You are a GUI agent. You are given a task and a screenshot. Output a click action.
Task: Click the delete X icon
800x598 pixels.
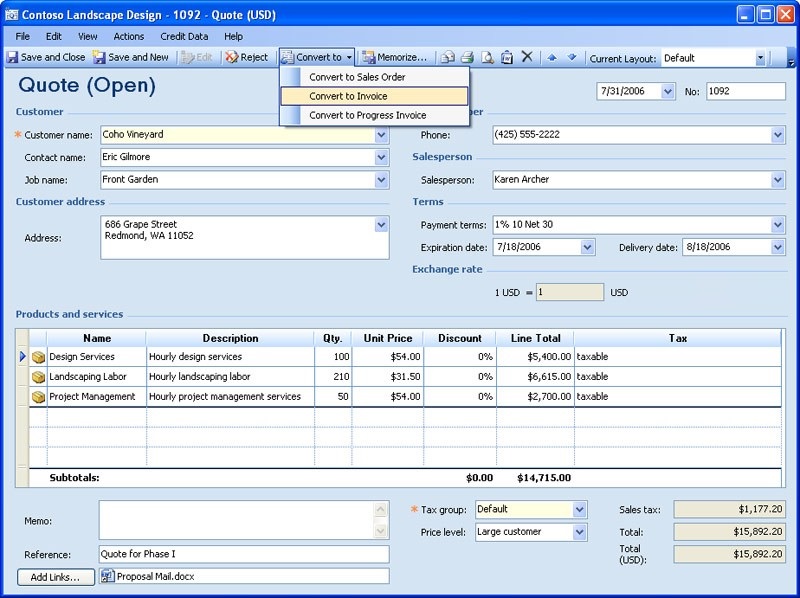pos(527,57)
